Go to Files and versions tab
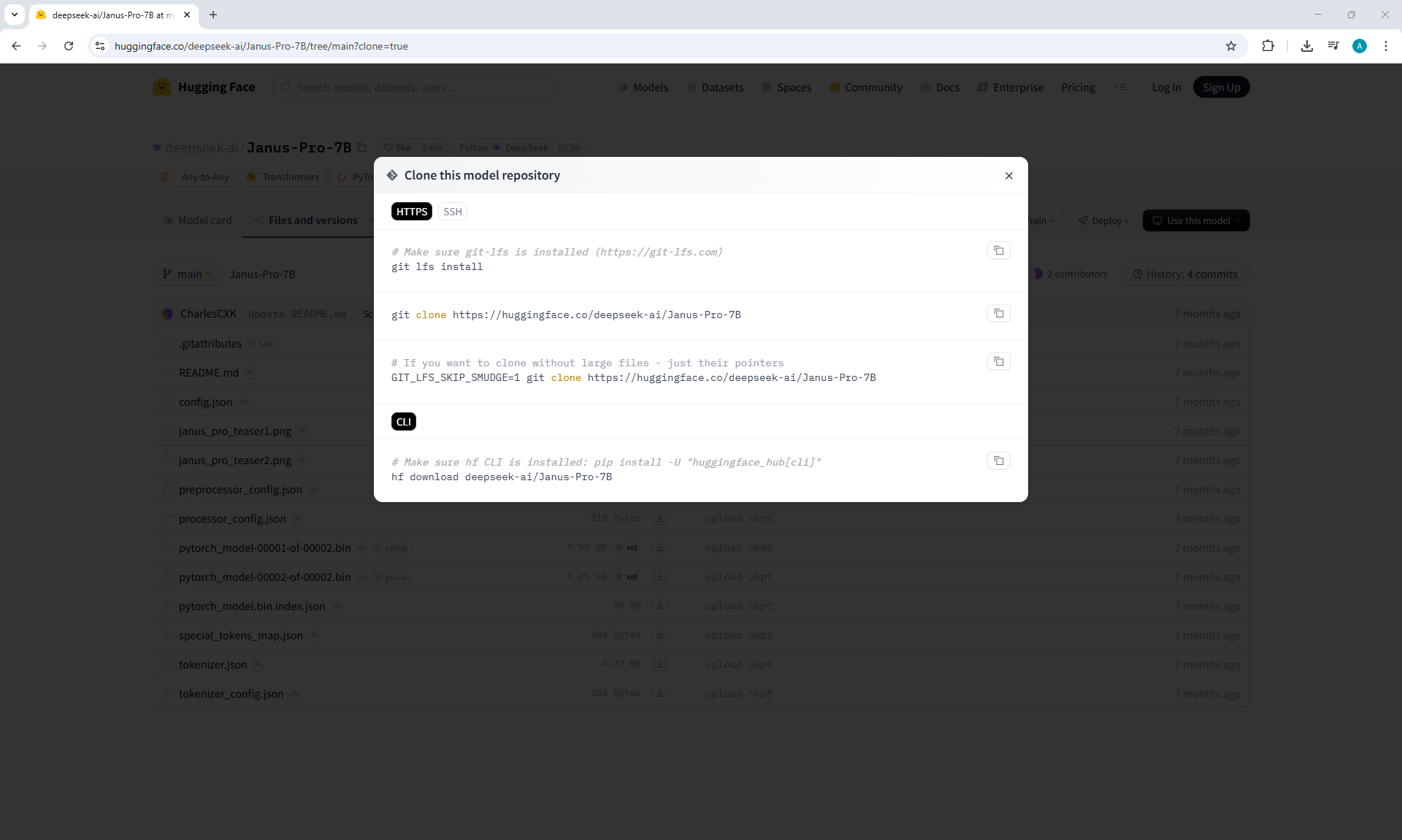Screen dimensions: 1402x840 coord(312,220)
